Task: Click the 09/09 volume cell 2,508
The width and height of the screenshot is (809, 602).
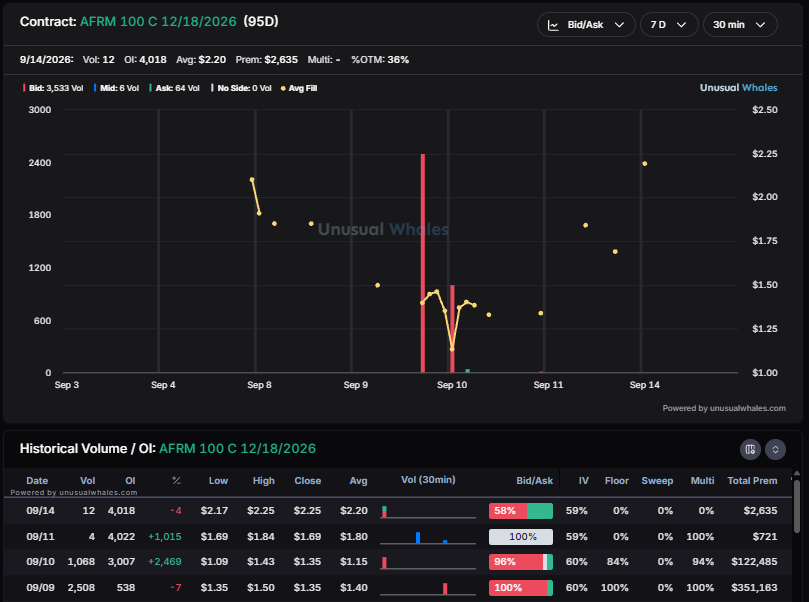Action: 82,588
